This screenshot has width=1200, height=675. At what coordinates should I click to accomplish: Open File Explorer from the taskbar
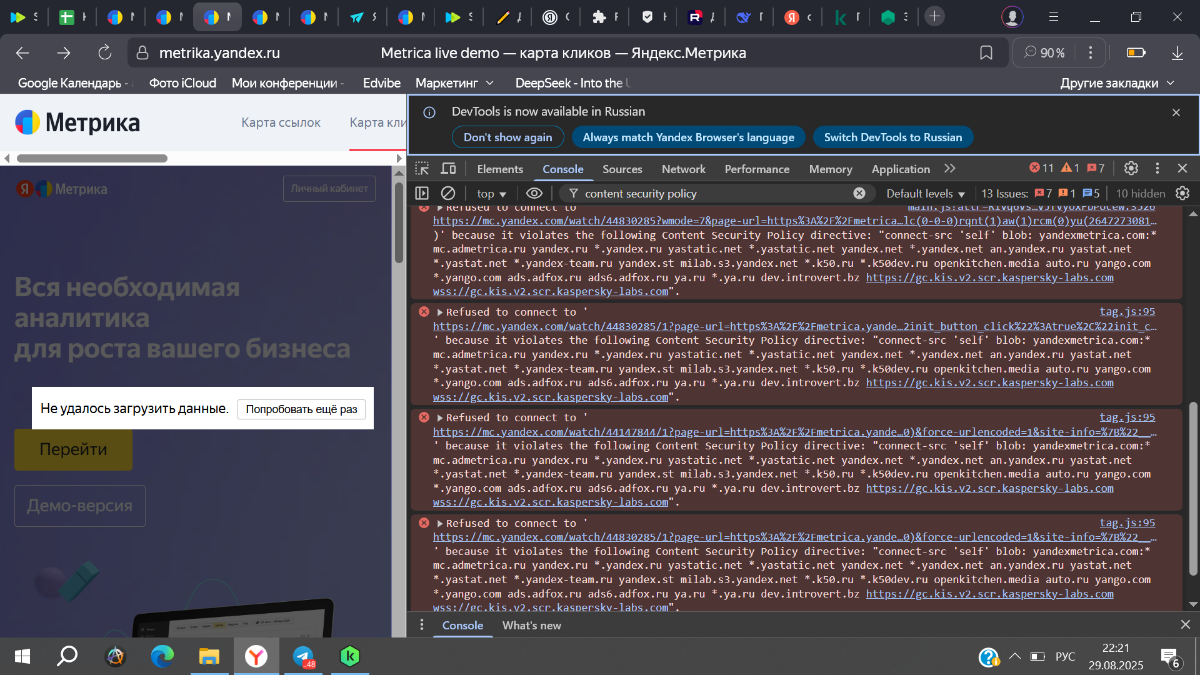[209, 656]
